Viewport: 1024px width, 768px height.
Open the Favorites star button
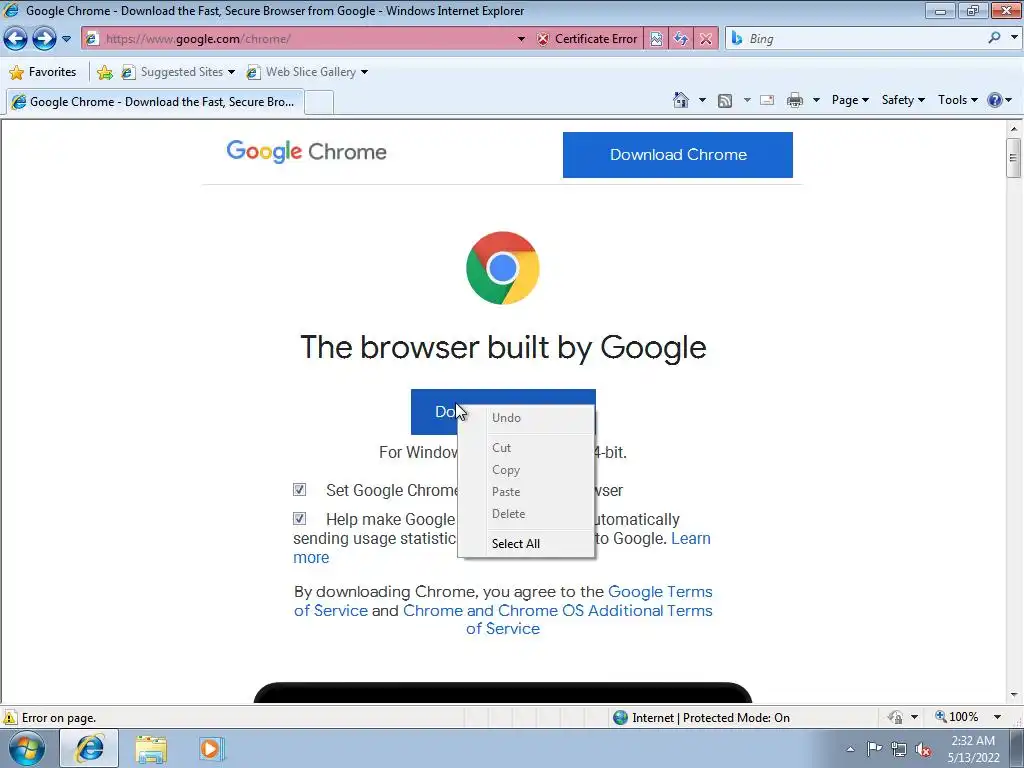[43, 72]
